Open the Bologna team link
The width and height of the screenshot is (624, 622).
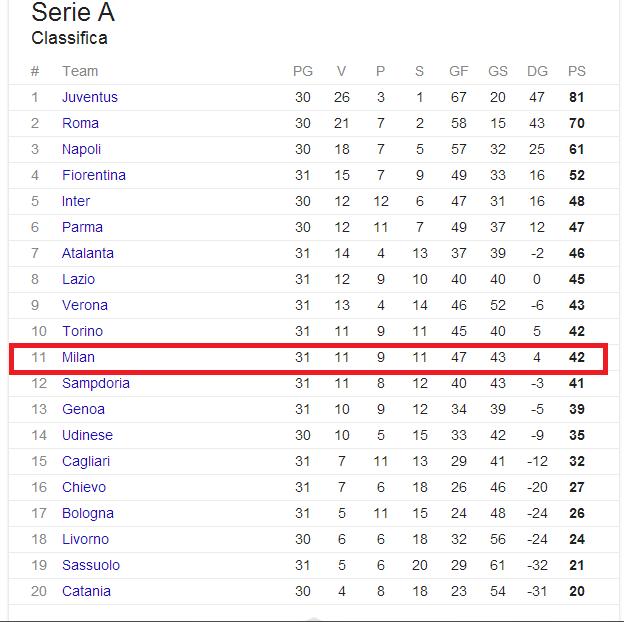[x=87, y=513]
